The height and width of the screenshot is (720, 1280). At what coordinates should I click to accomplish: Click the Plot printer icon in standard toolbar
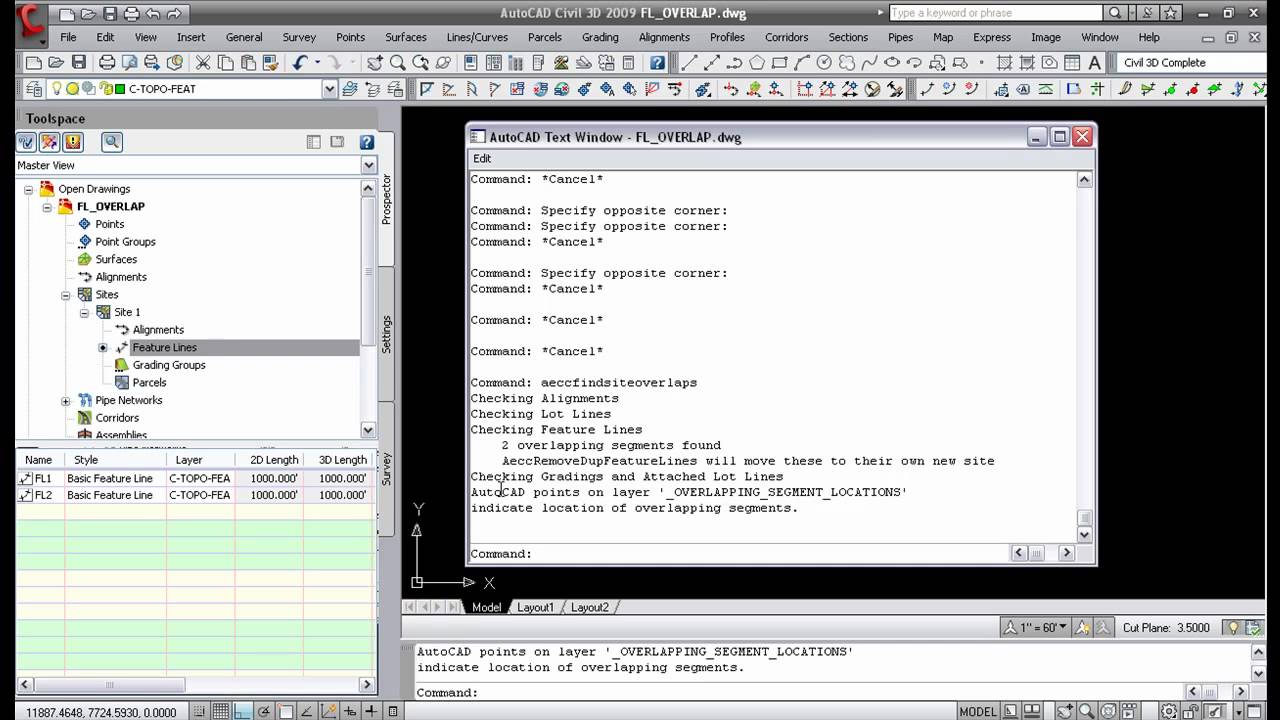pos(107,62)
